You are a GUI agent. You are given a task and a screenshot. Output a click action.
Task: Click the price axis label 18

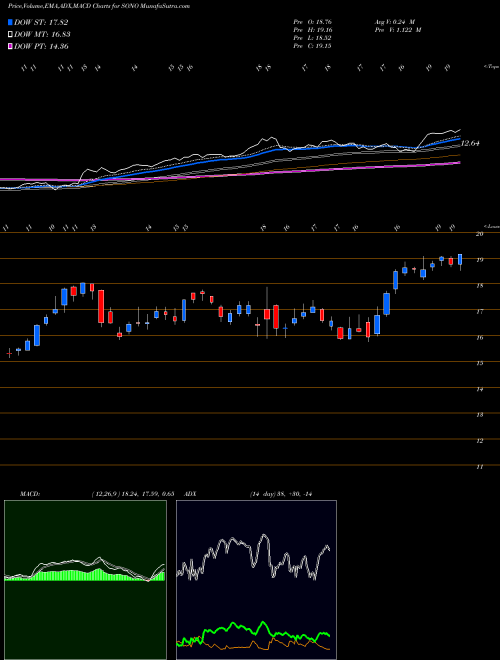point(479,286)
